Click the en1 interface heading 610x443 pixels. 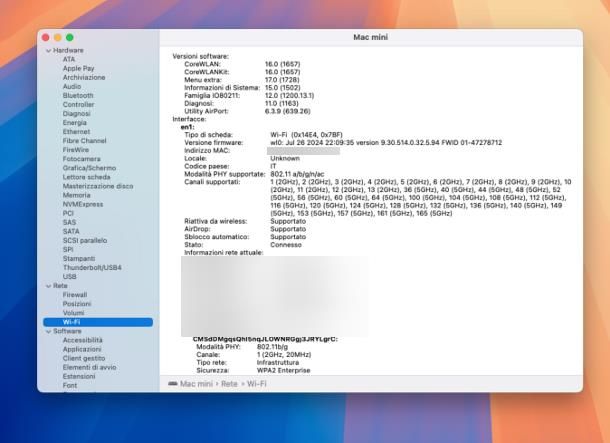point(188,127)
